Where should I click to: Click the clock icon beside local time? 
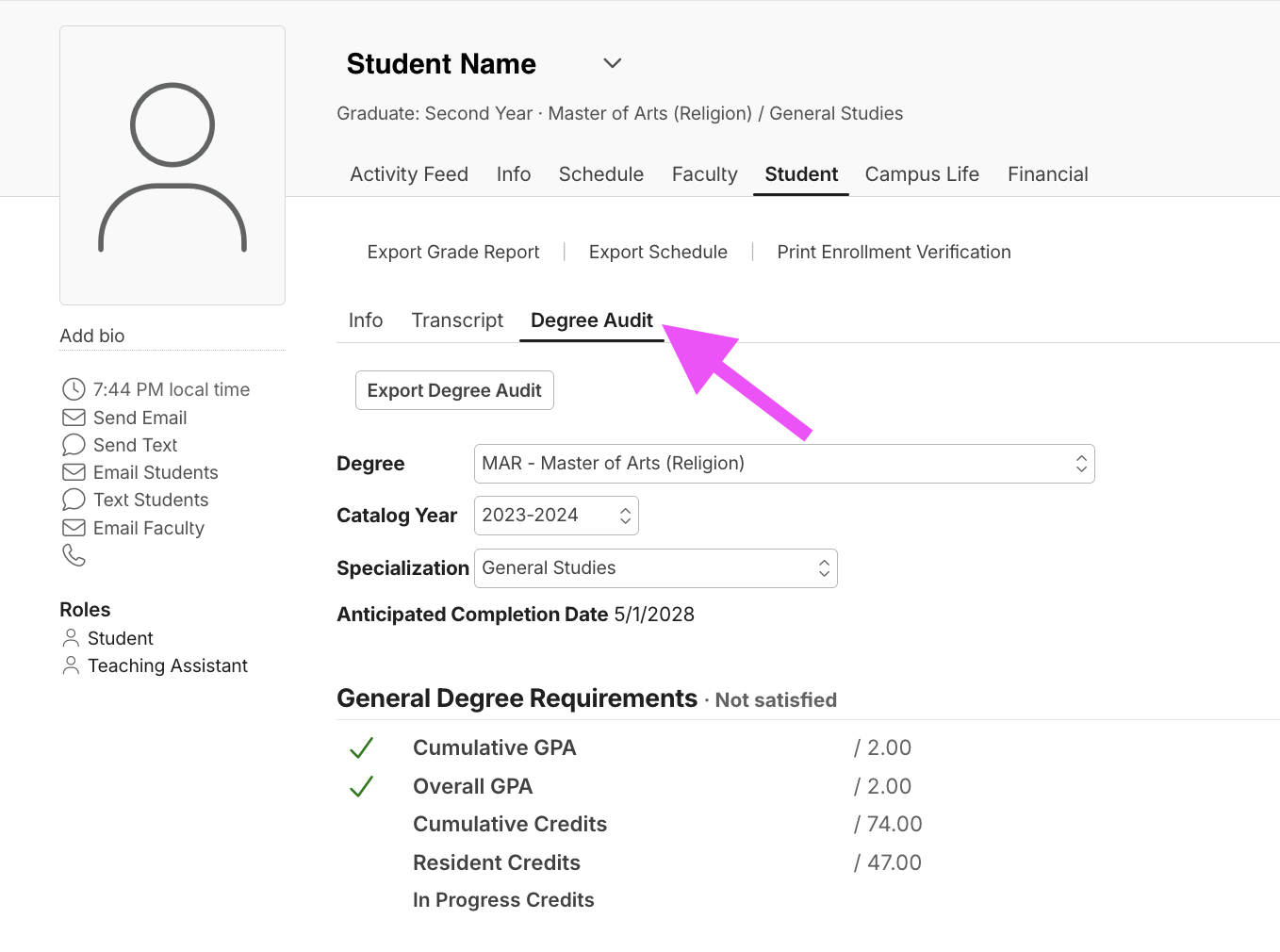click(x=74, y=389)
